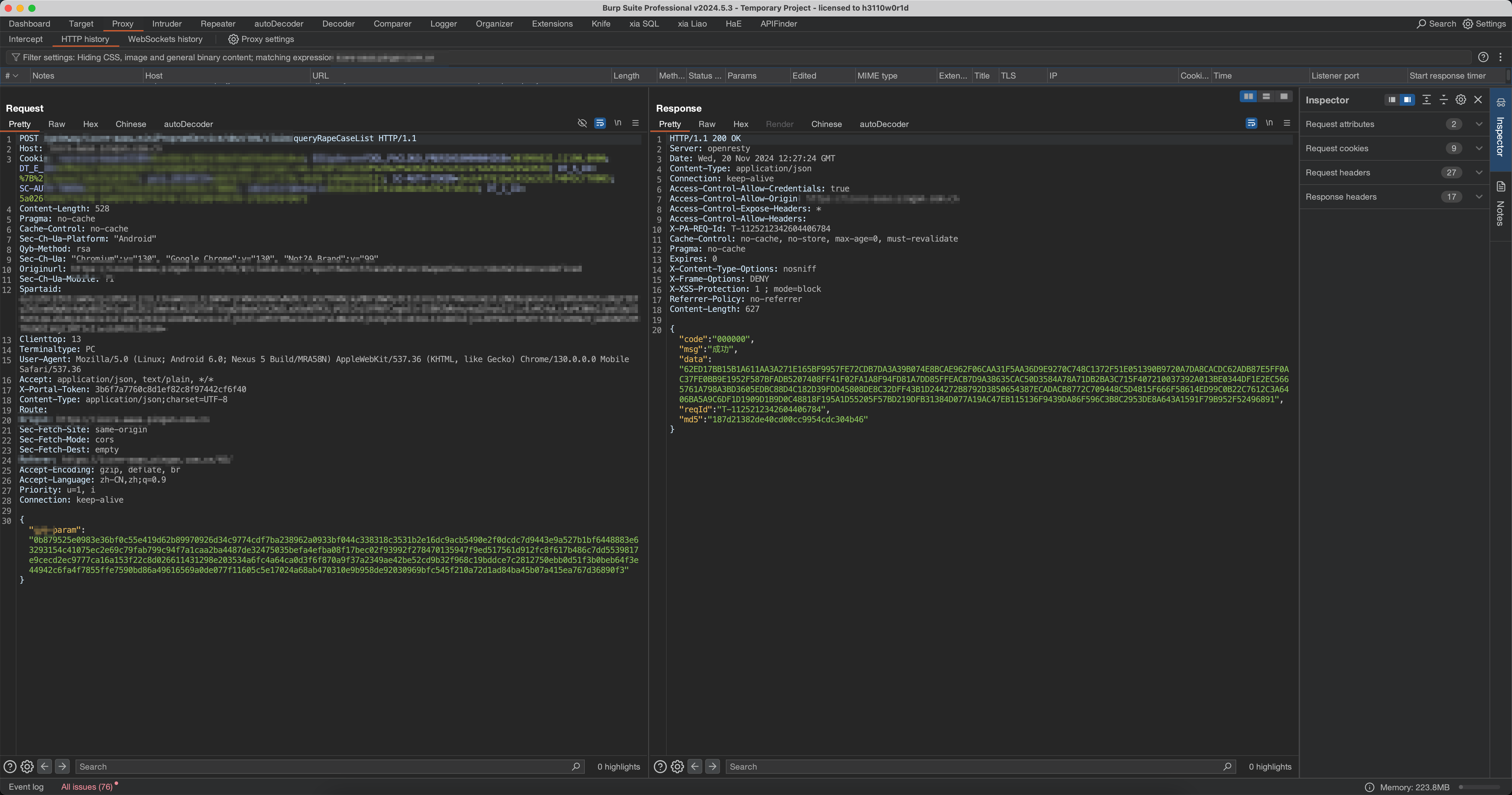Open Request search help icon
This screenshot has height=795, width=1512.
9,767
